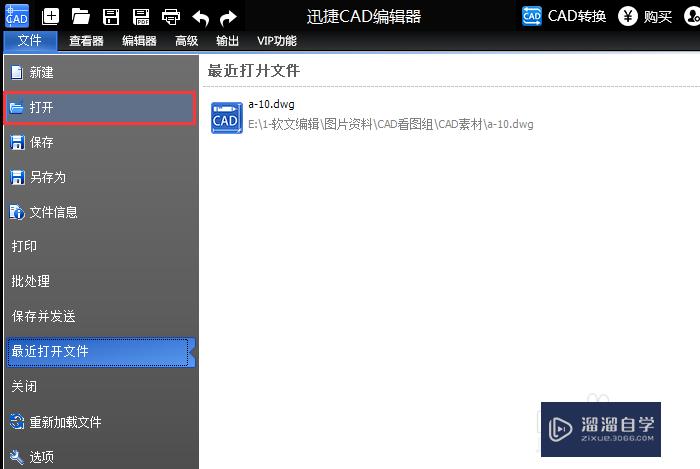Click the new file toolbar icon
The image size is (700, 469).
[x=50, y=17]
